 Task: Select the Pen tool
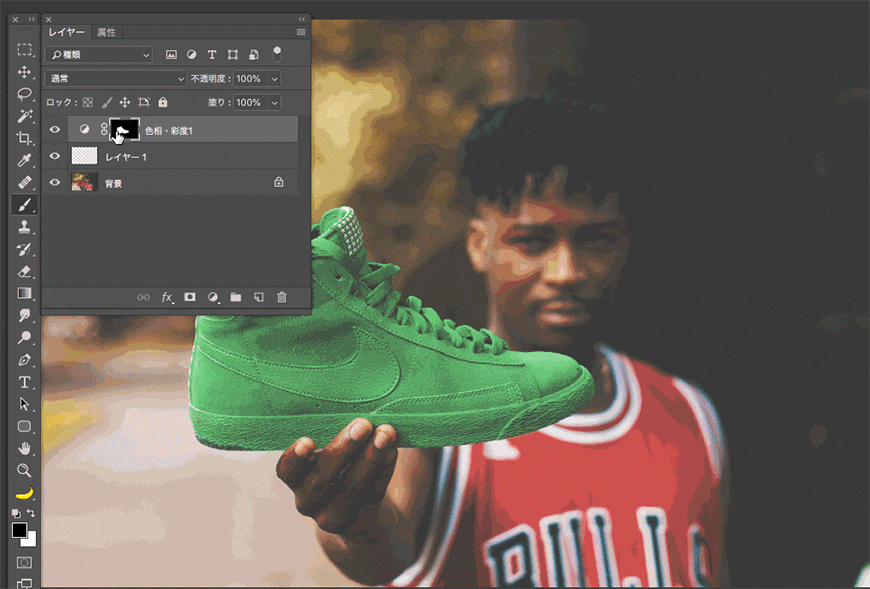point(24,360)
